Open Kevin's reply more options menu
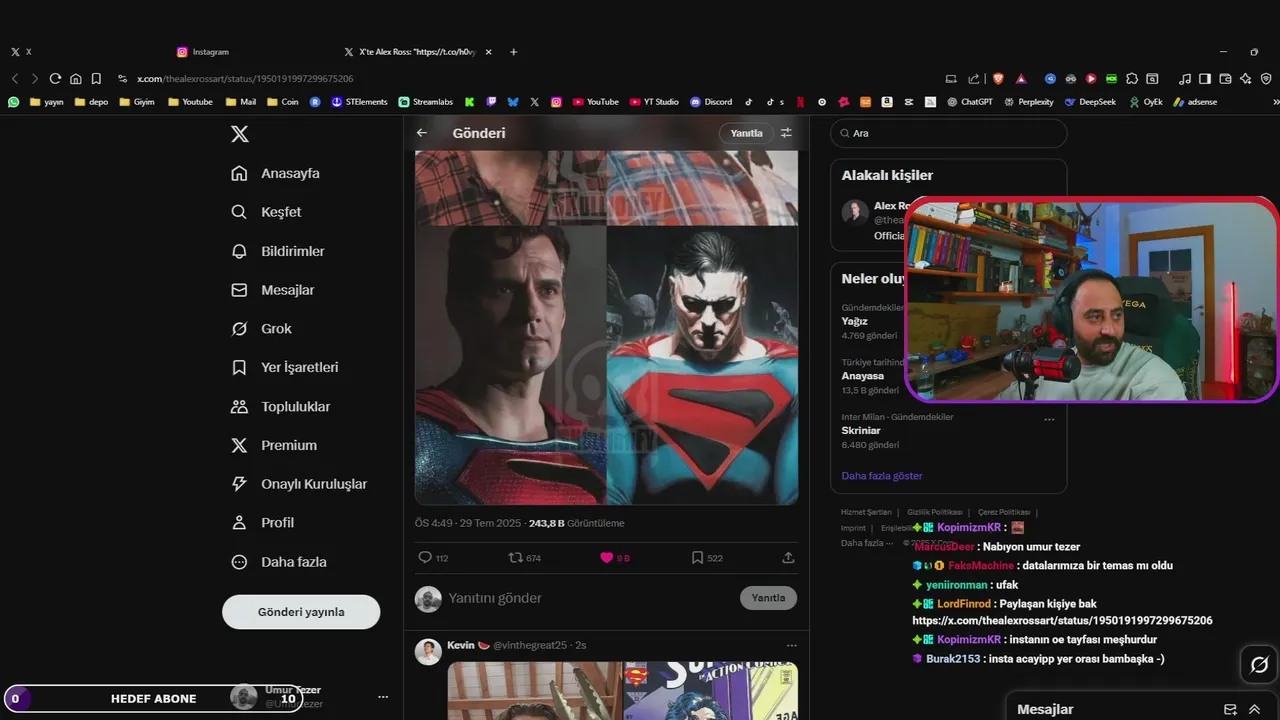This screenshot has height=720, width=1280. tap(792, 646)
